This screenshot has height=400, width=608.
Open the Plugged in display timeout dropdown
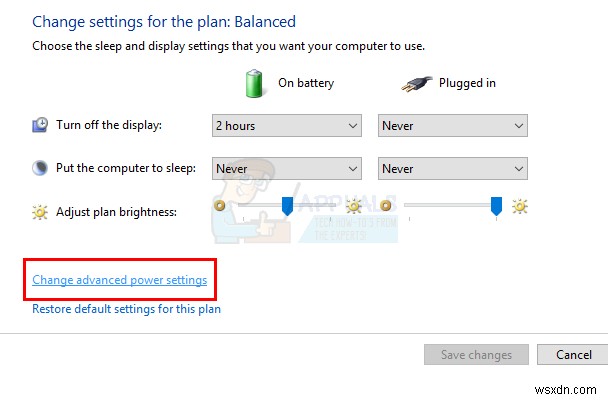[x=452, y=126]
